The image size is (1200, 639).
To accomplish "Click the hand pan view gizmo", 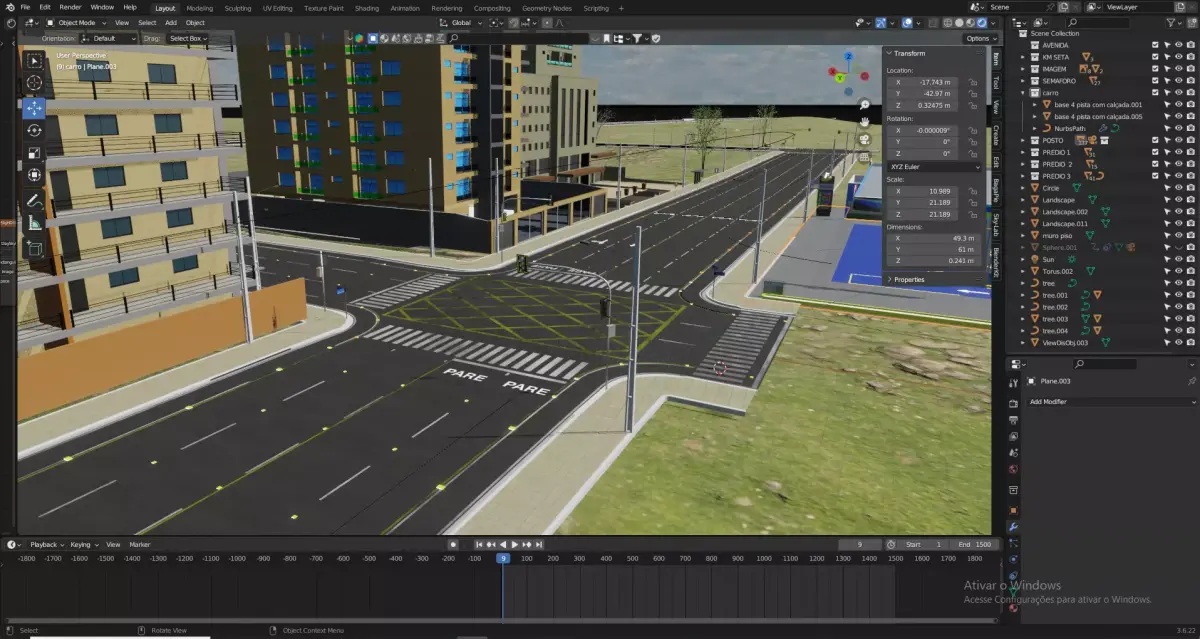I will point(864,121).
